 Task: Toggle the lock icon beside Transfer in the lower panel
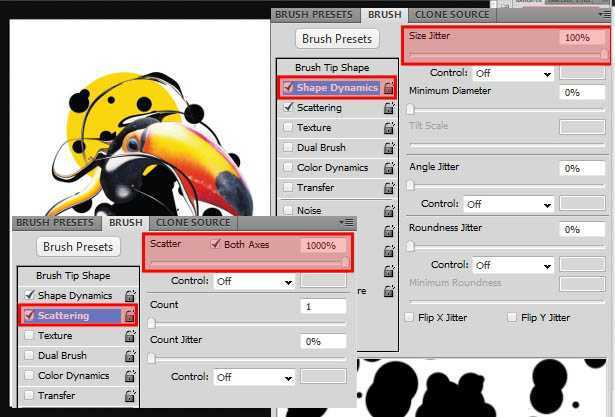[x=130, y=396]
